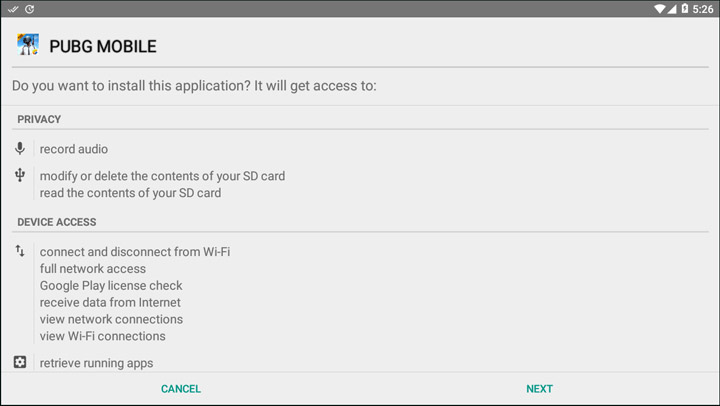This screenshot has width=720, height=406.
Task: Click the checkmark notification icon
Action: [13, 9]
